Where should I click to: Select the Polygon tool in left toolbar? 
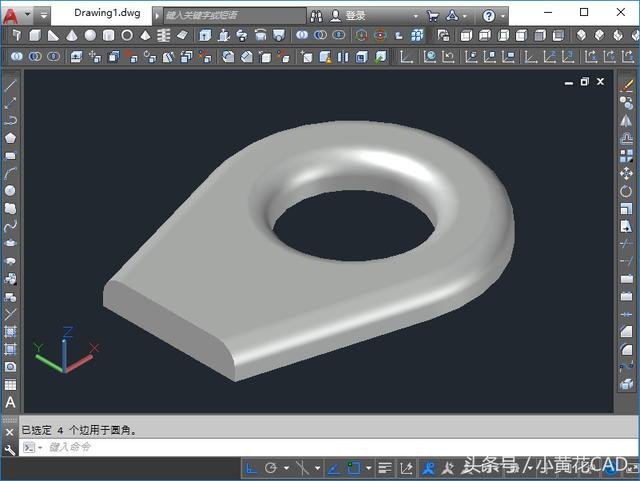point(11,137)
